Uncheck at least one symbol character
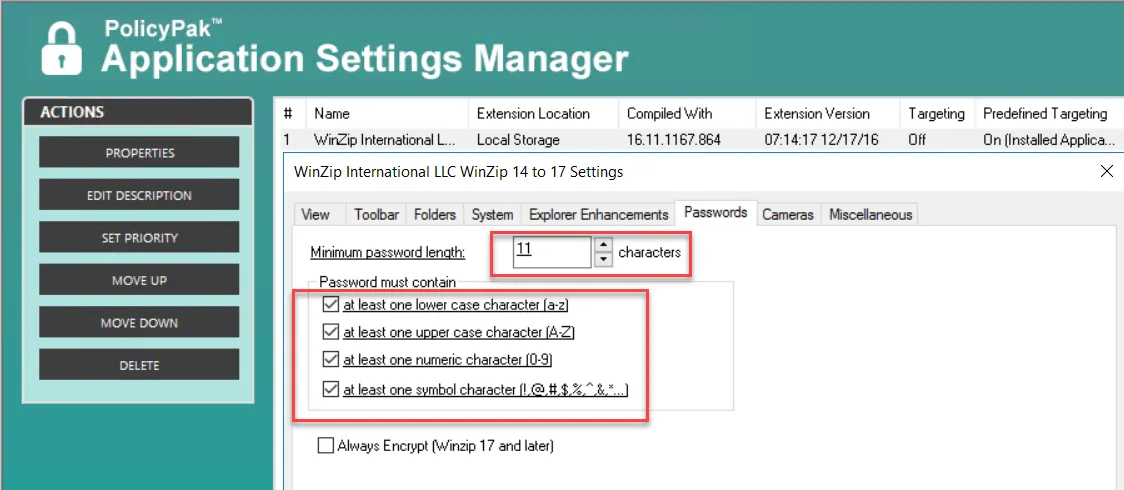The width and height of the screenshot is (1124, 490). pyautogui.click(x=330, y=390)
